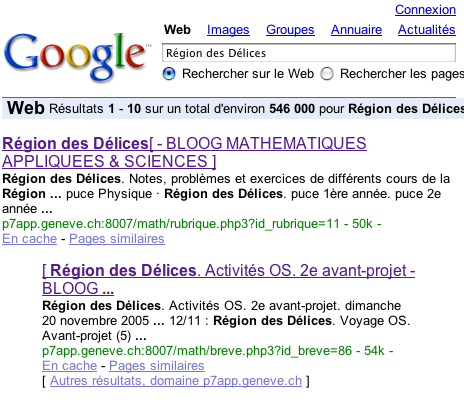Open the second result's Pages similaires link

(x=157, y=366)
